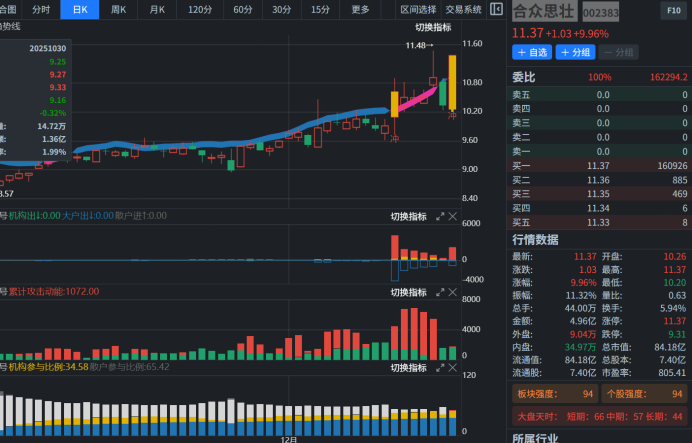Add stock via the 自选 button

click(x=532, y=52)
